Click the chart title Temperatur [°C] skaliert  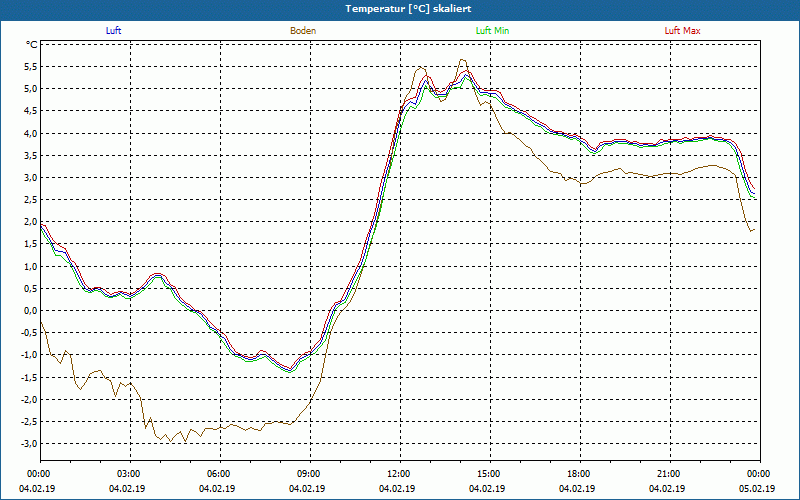(408, 9)
